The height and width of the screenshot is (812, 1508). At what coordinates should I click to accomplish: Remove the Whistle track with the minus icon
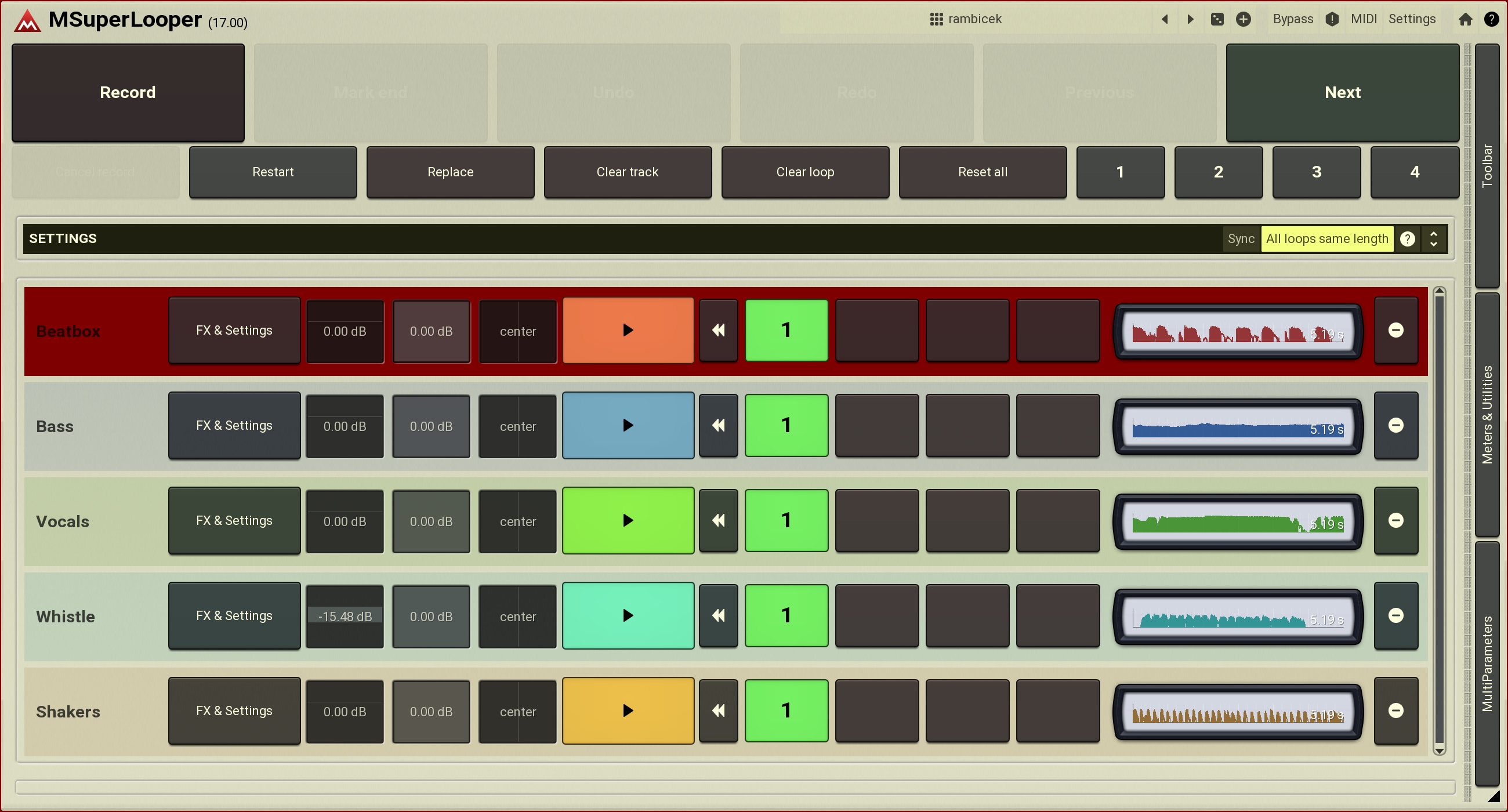pos(1395,615)
